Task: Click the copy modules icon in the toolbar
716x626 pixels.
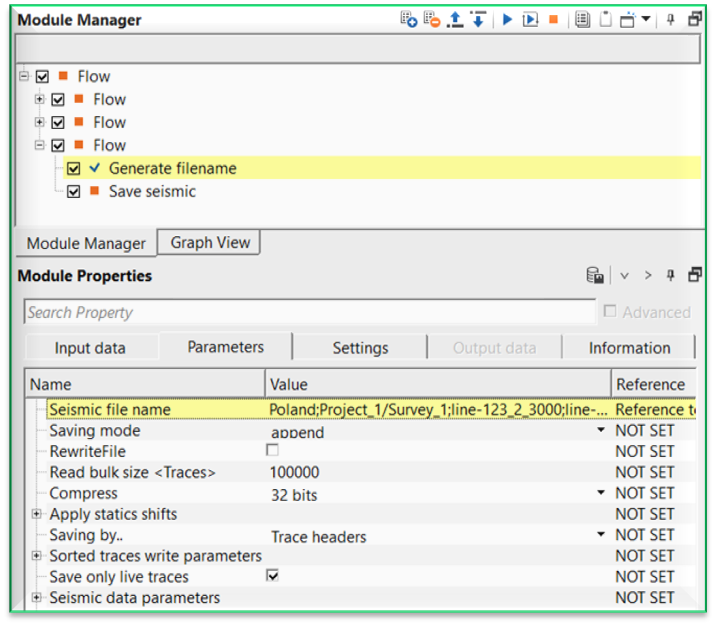Action: tap(582, 20)
